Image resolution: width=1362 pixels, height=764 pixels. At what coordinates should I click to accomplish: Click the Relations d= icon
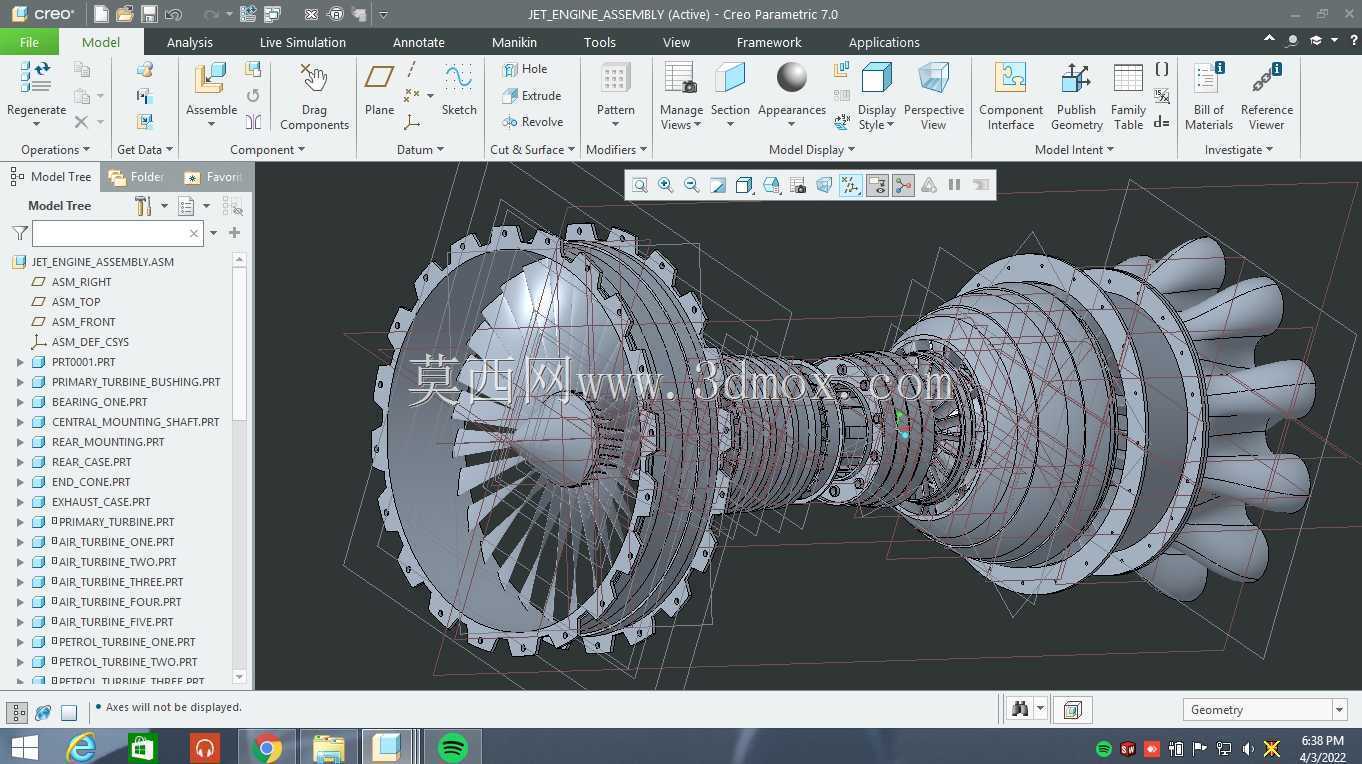click(x=1161, y=122)
